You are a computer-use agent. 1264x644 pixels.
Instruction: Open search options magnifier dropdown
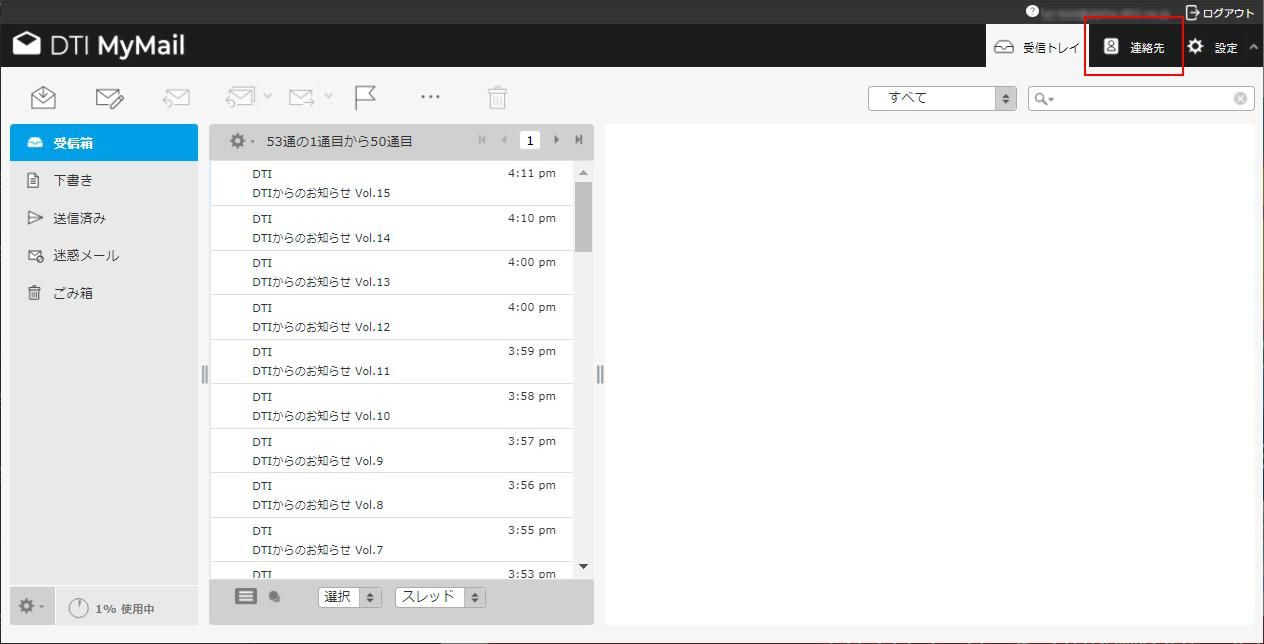1044,99
